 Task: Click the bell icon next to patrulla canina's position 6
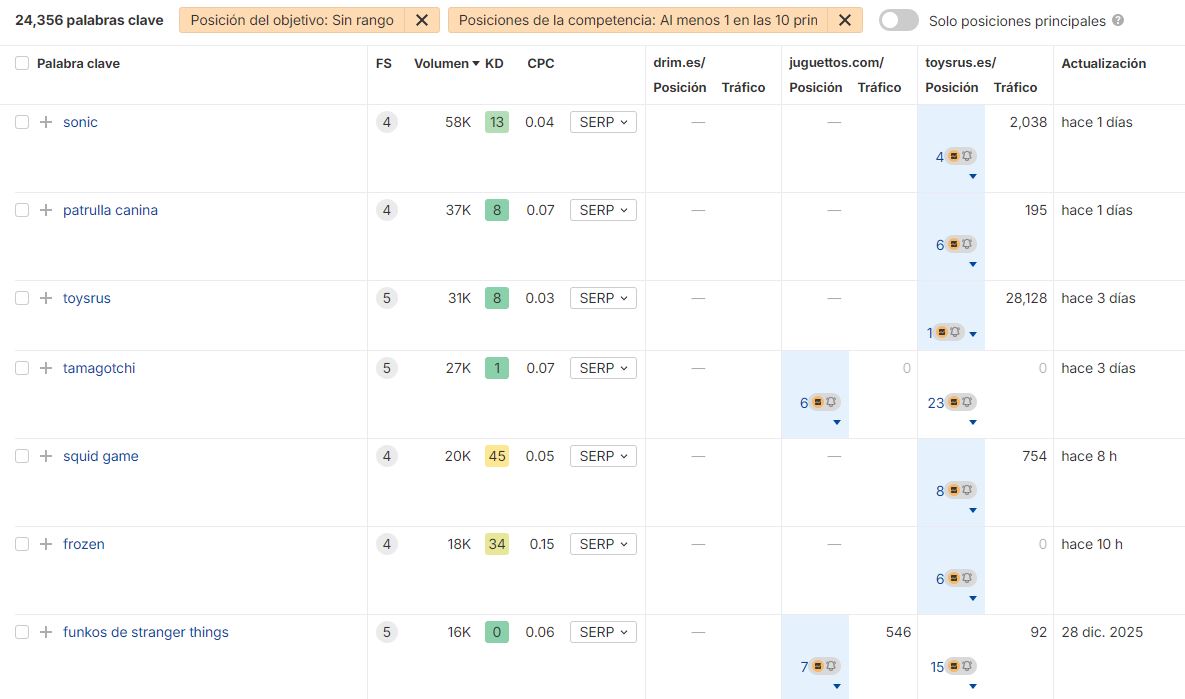pyautogui.click(x=965, y=244)
